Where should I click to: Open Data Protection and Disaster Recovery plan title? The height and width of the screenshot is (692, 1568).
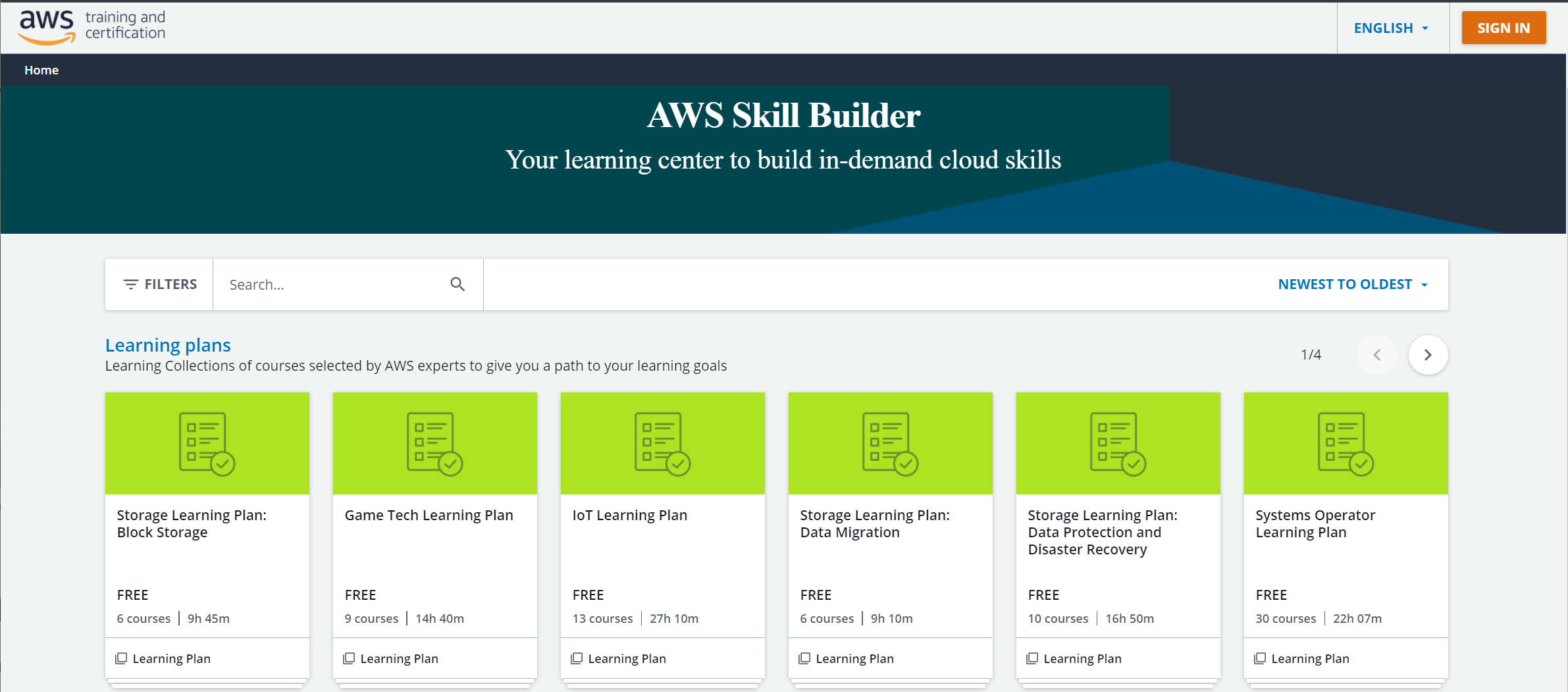click(x=1103, y=532)
